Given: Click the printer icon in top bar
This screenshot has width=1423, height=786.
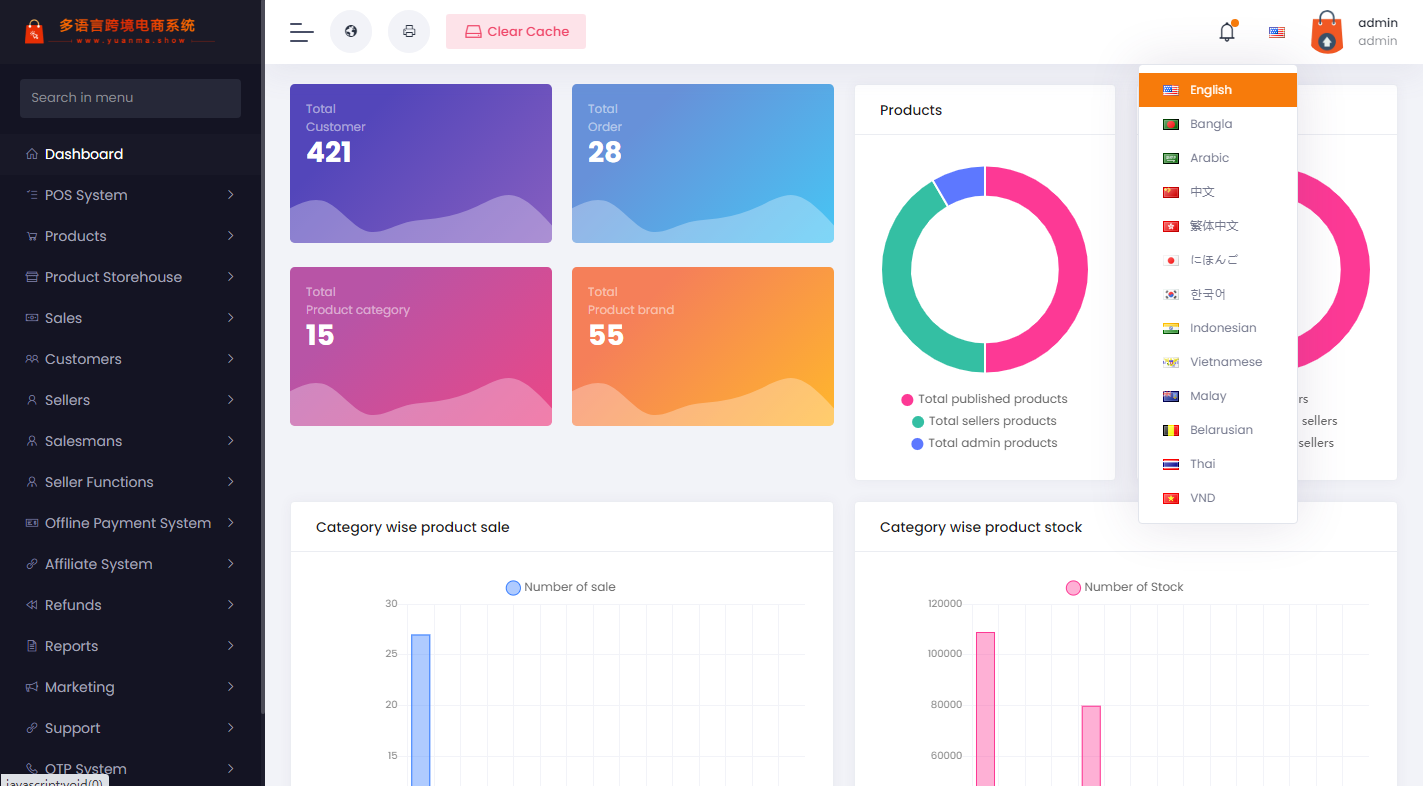Looking at the screenshot, I should tap(409, 32).
